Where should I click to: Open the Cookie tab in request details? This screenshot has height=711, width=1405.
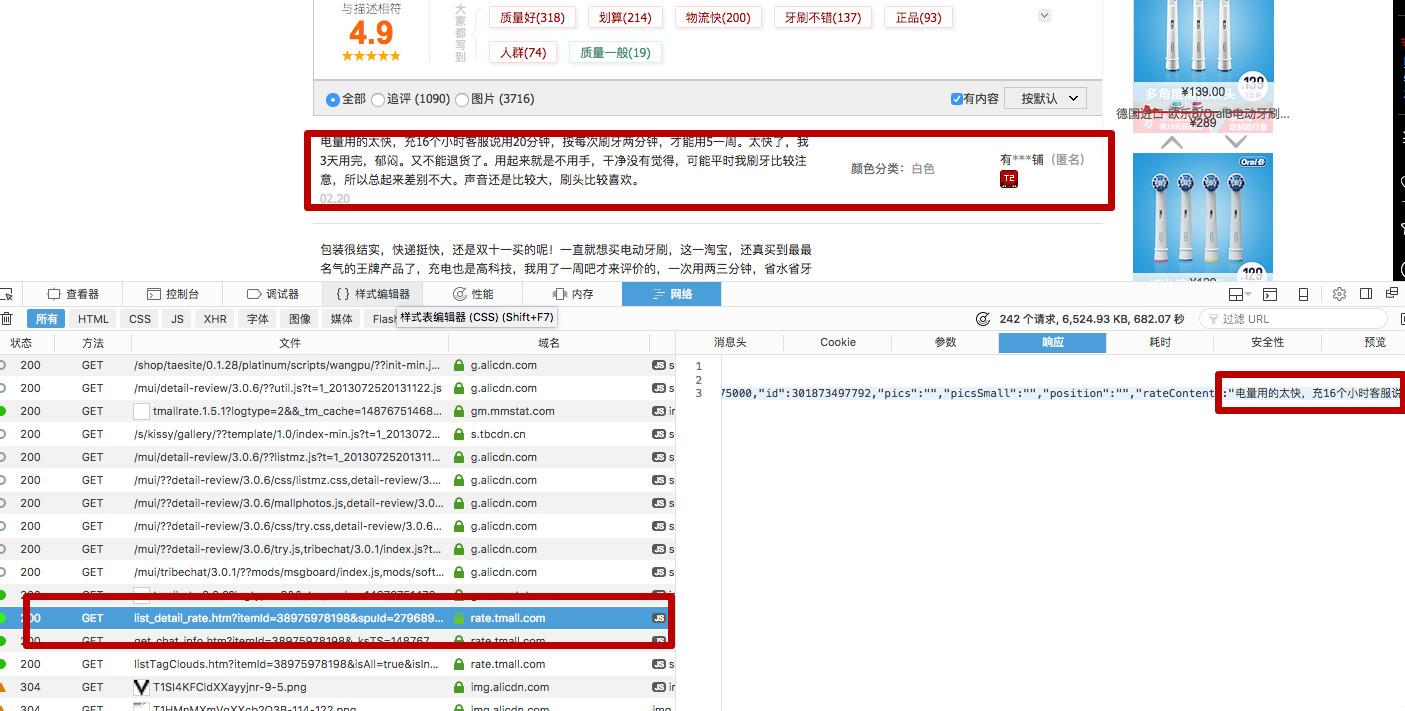tap(837, 342)
